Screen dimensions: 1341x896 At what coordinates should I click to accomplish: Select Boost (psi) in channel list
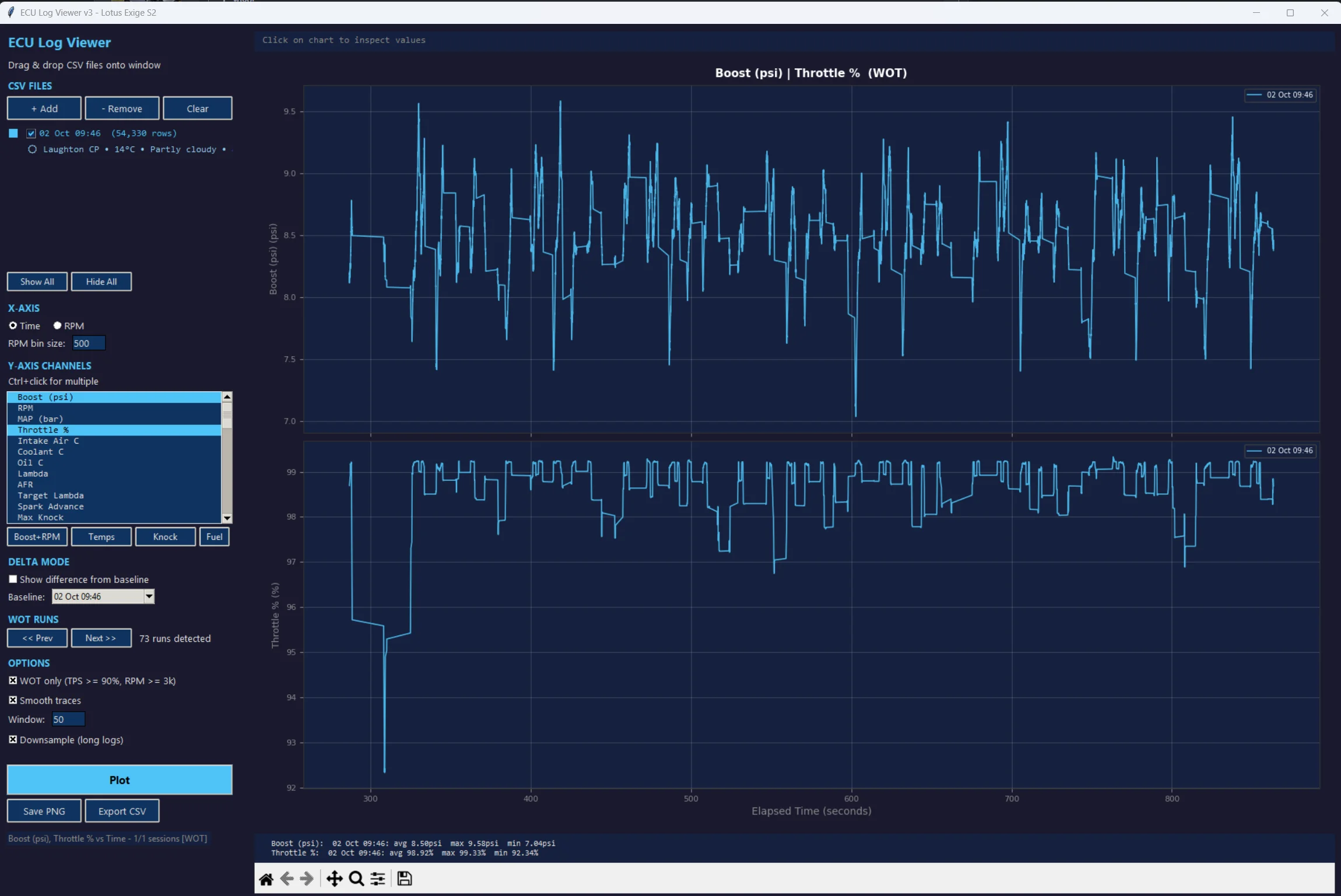tap(114, 397)
